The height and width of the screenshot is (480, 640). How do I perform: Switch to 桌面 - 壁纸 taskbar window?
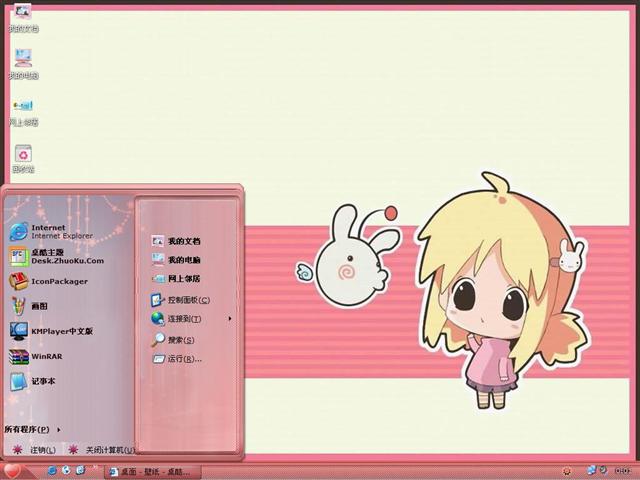153,472
